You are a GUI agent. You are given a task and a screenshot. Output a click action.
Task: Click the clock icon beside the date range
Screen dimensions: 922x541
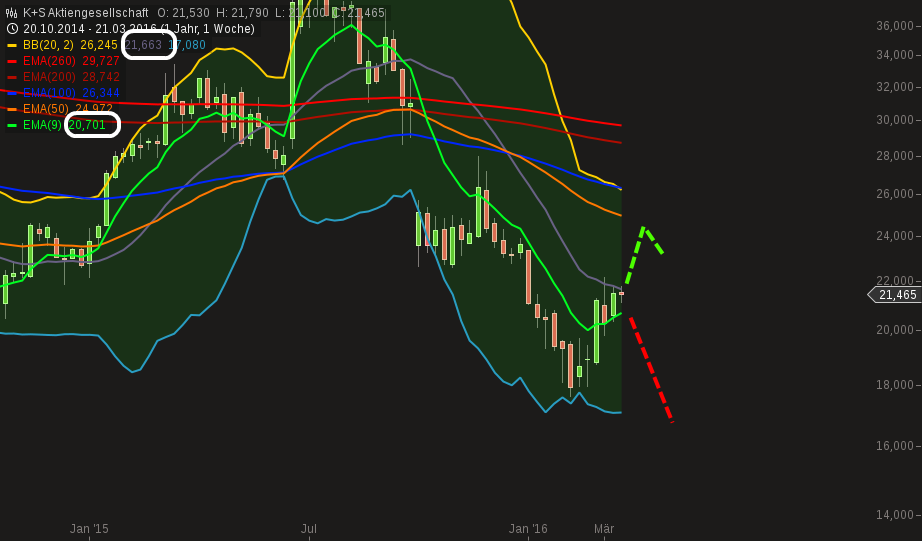click(x=12, y=28)
